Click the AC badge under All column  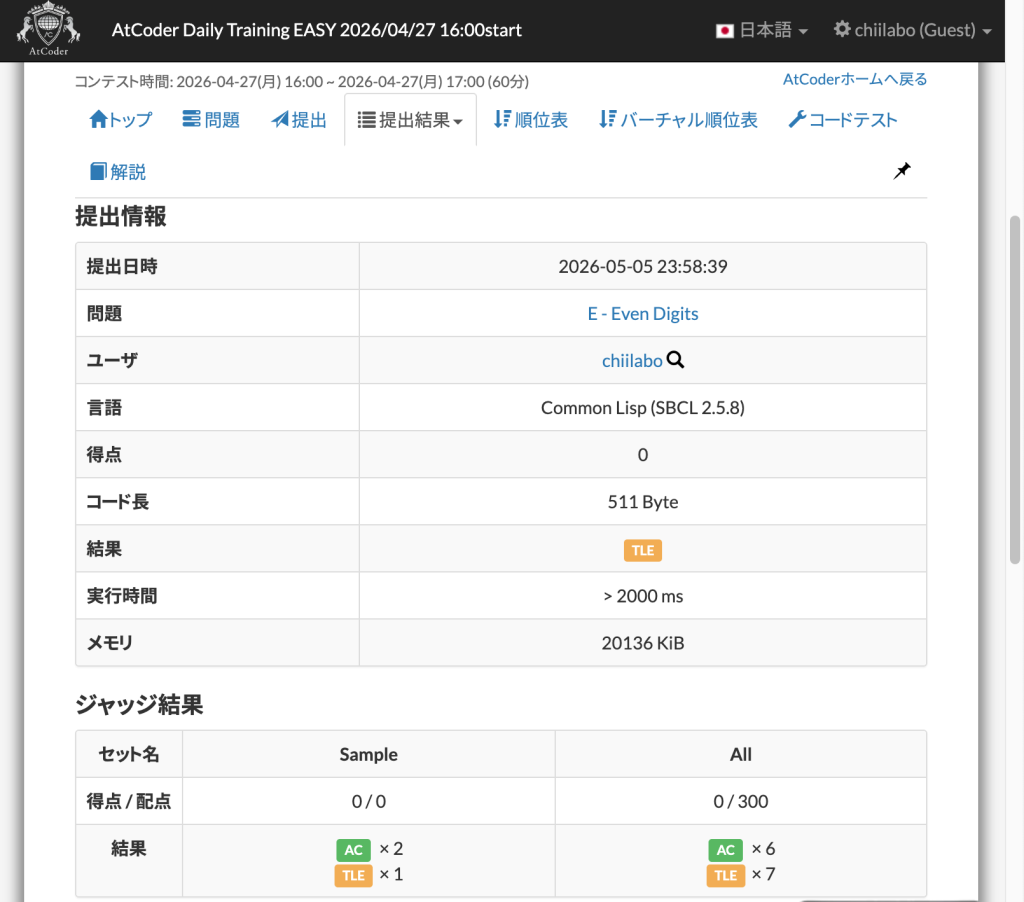tap(726, 850)
